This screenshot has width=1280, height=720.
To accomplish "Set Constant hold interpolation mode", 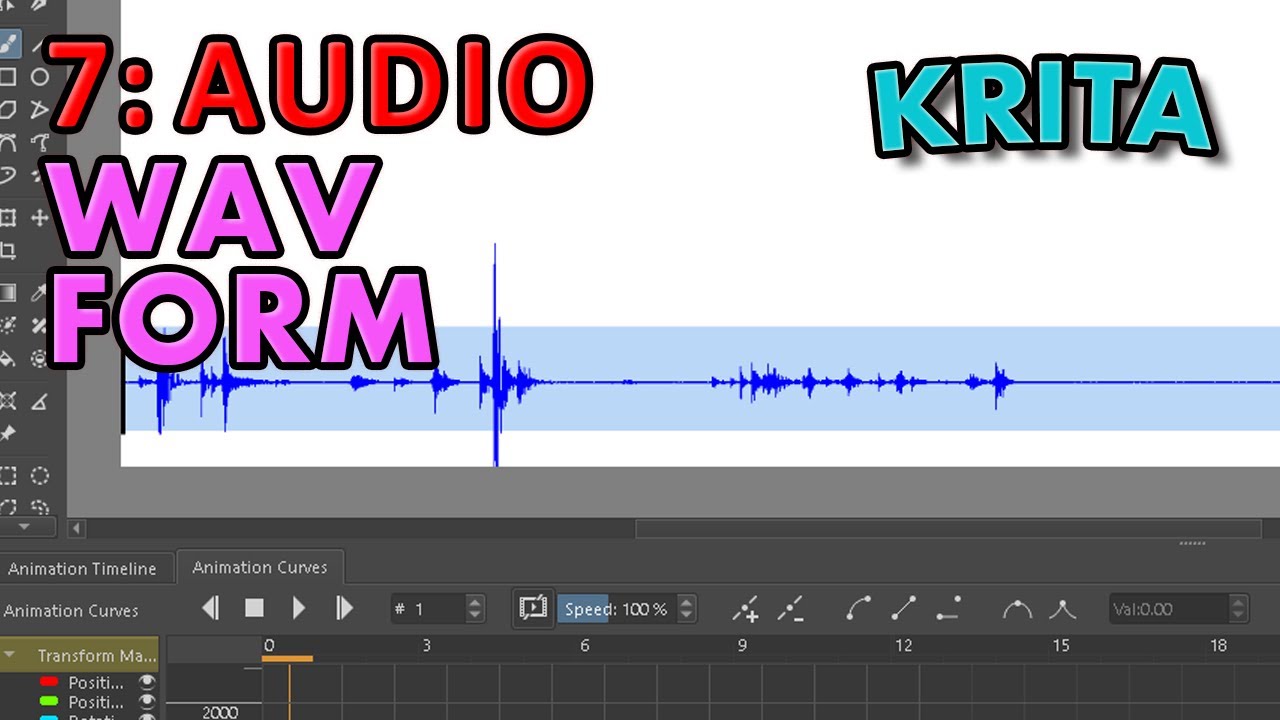I will coord(949,608).
